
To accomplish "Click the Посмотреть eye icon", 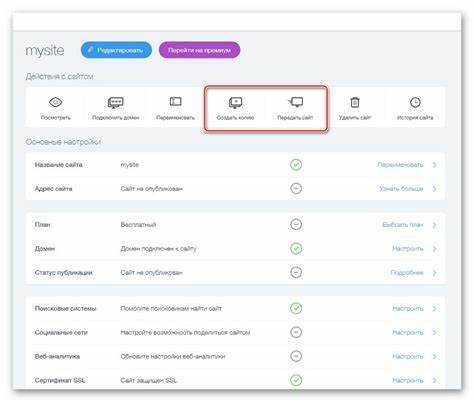I will 56,102.
